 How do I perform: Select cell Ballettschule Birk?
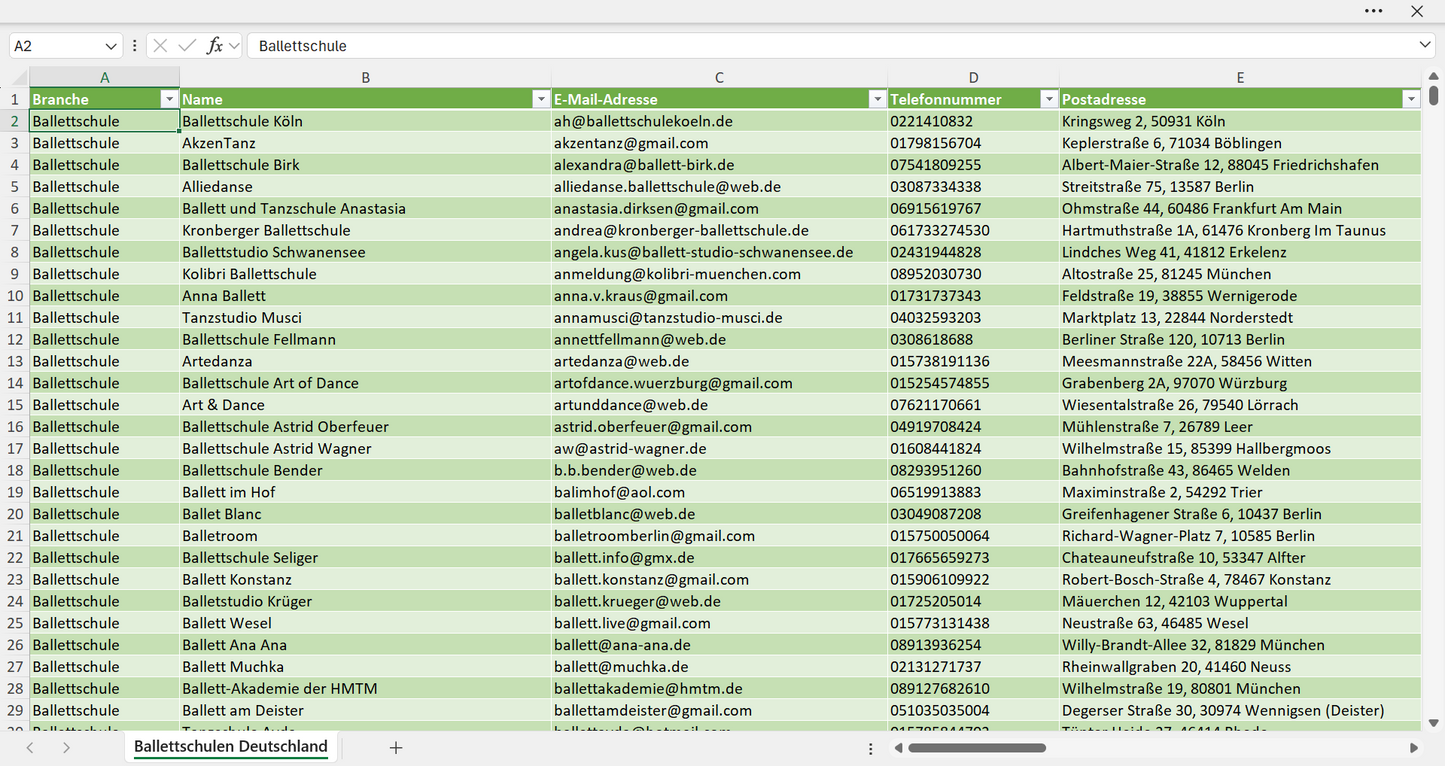365,165
